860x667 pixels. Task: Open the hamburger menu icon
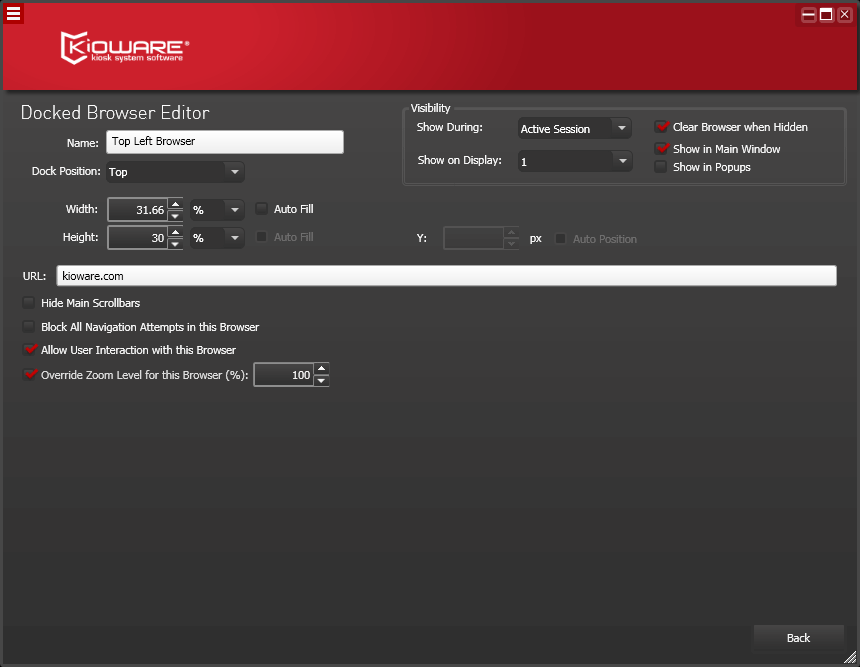click(13, 13)
